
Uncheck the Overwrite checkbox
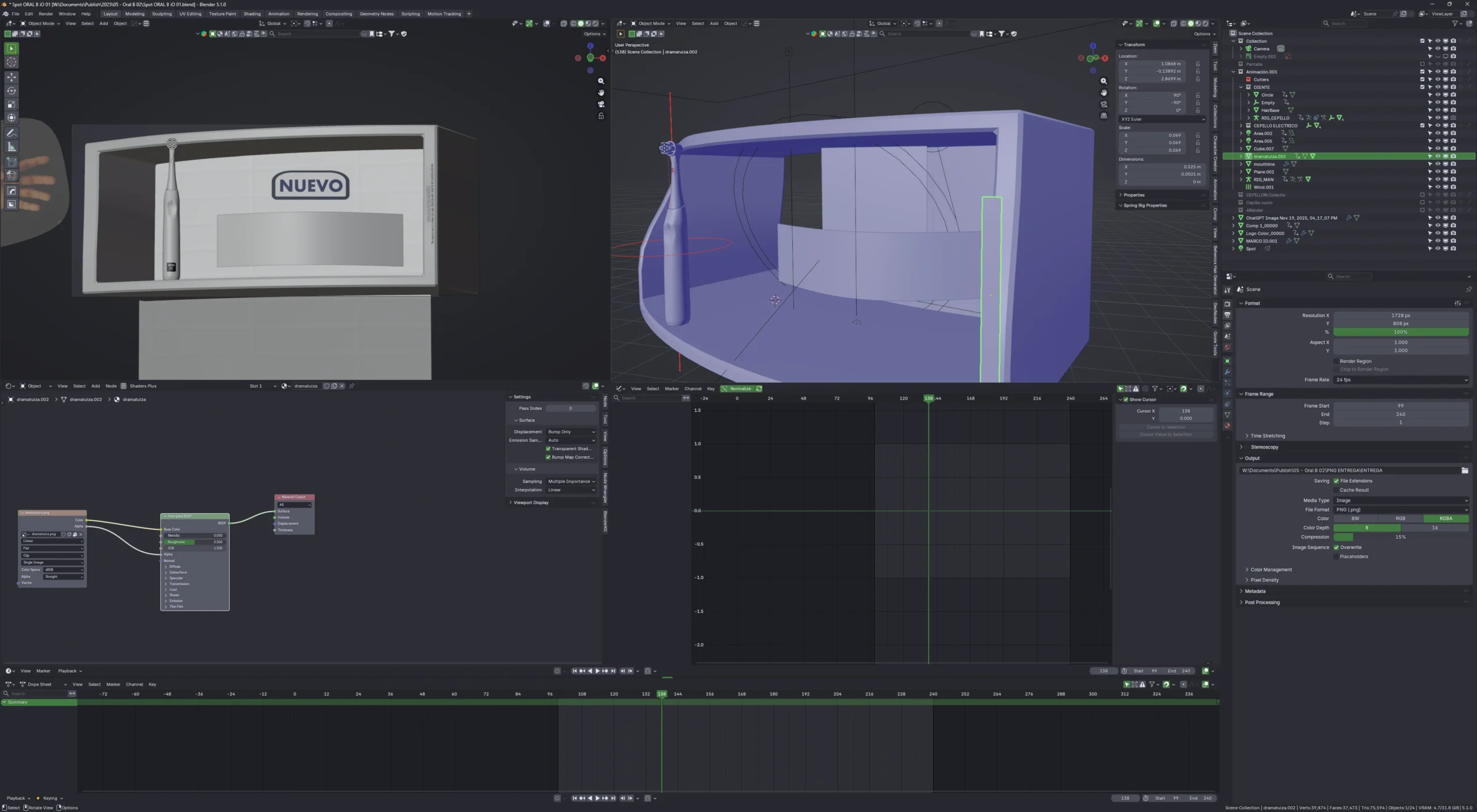pos(1336,548)
